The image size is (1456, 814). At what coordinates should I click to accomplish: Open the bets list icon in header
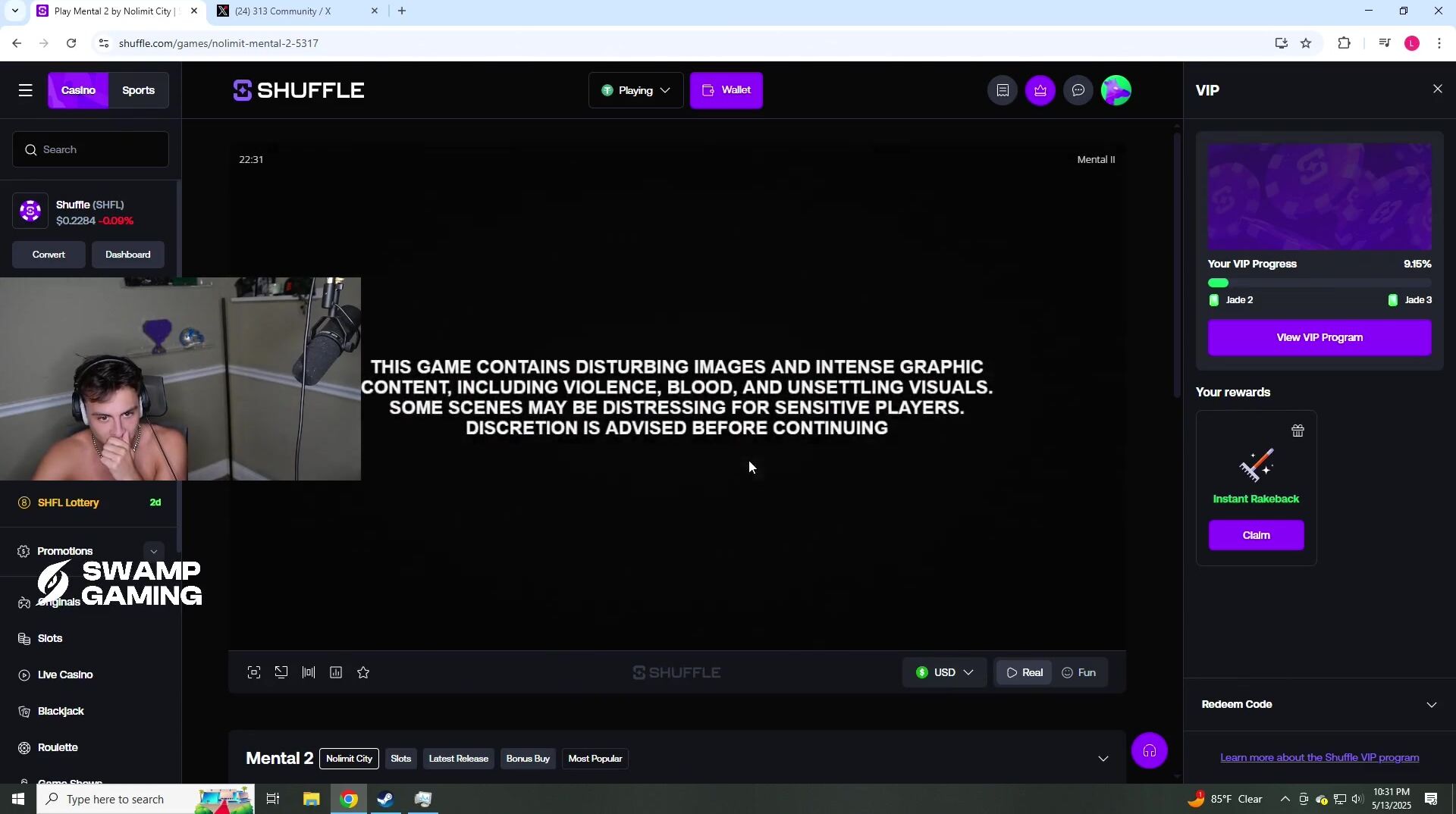pos(1003,90)
